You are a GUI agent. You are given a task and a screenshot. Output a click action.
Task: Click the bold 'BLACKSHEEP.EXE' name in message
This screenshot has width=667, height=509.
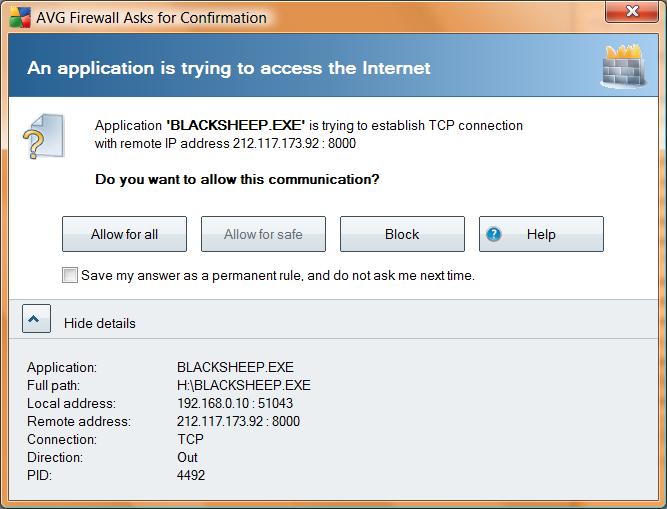point(236,125)
